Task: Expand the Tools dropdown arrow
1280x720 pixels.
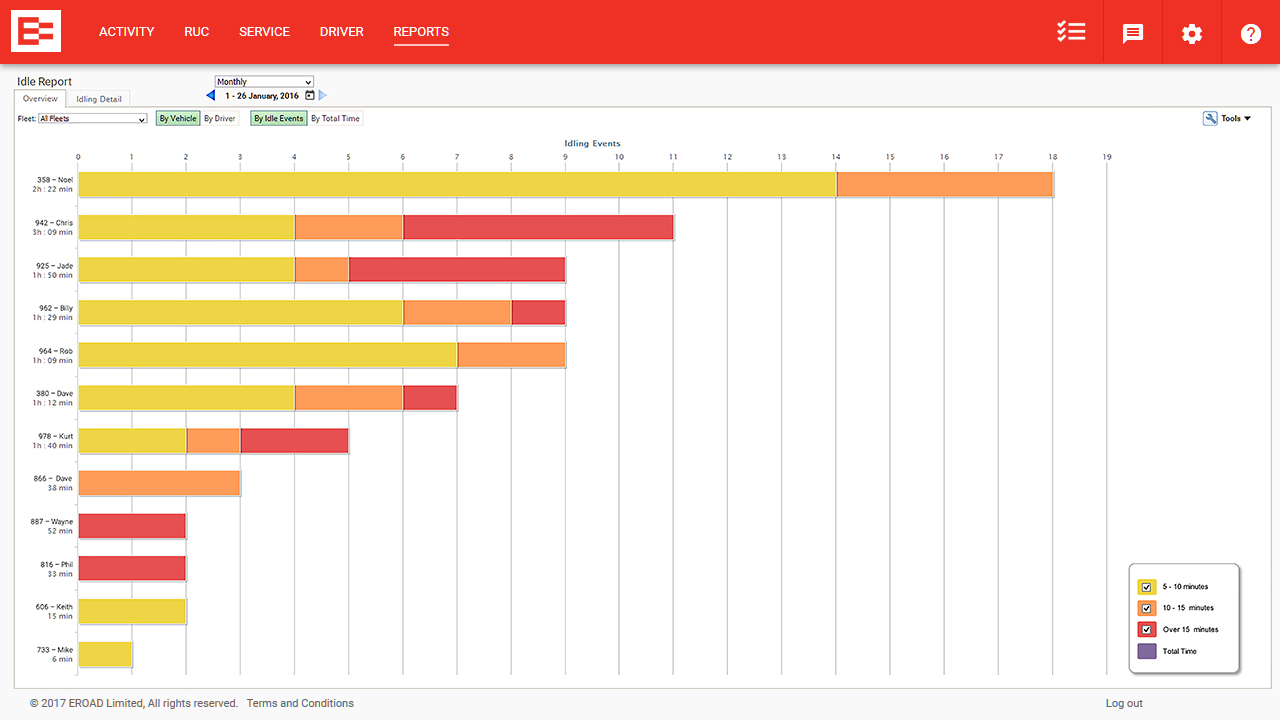Action: [x=1247, y=118]
